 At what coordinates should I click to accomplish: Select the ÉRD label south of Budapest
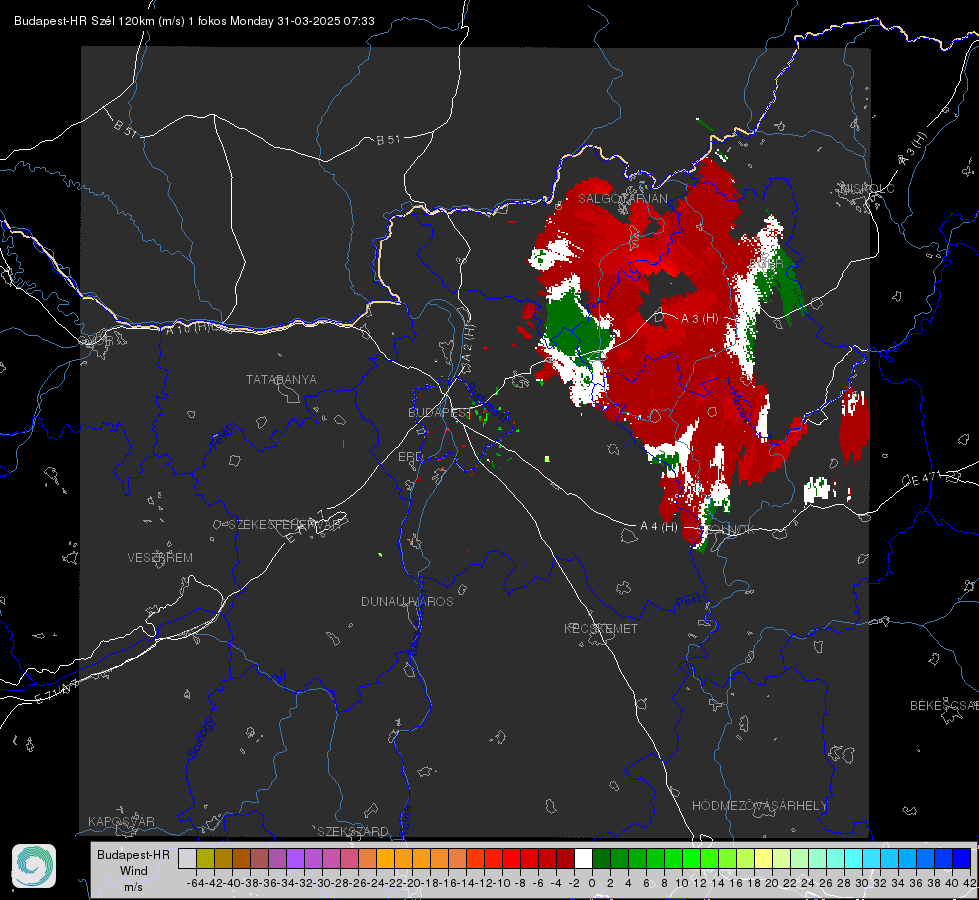click(410, 457)
